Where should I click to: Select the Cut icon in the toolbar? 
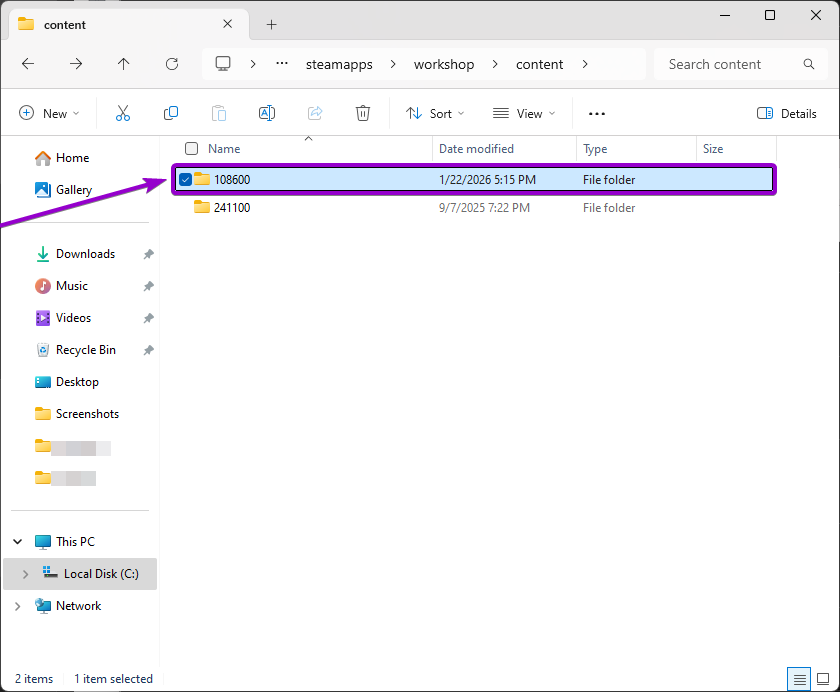122,113
